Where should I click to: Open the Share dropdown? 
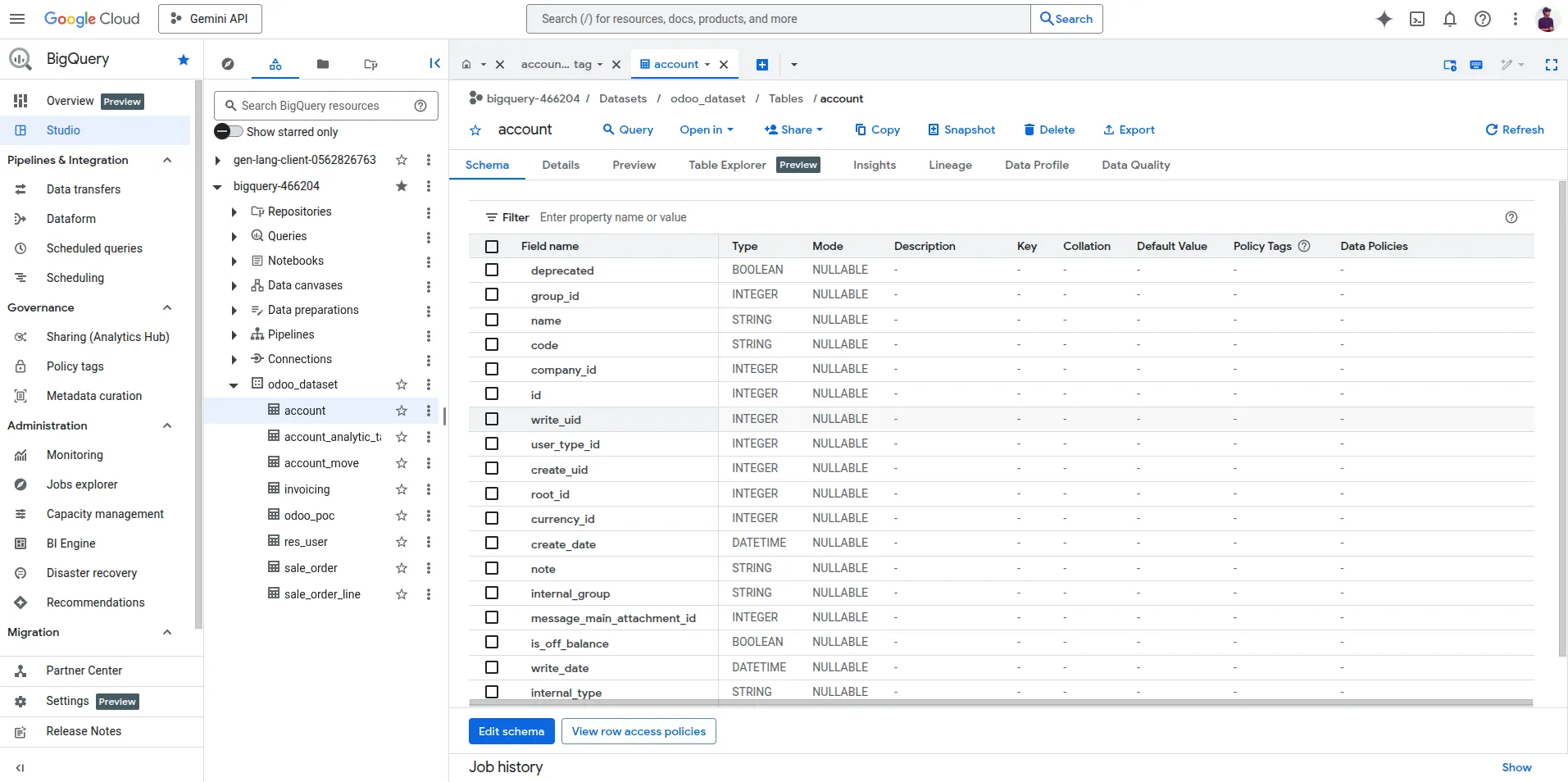pyautogui.click(x=793, y=130)
